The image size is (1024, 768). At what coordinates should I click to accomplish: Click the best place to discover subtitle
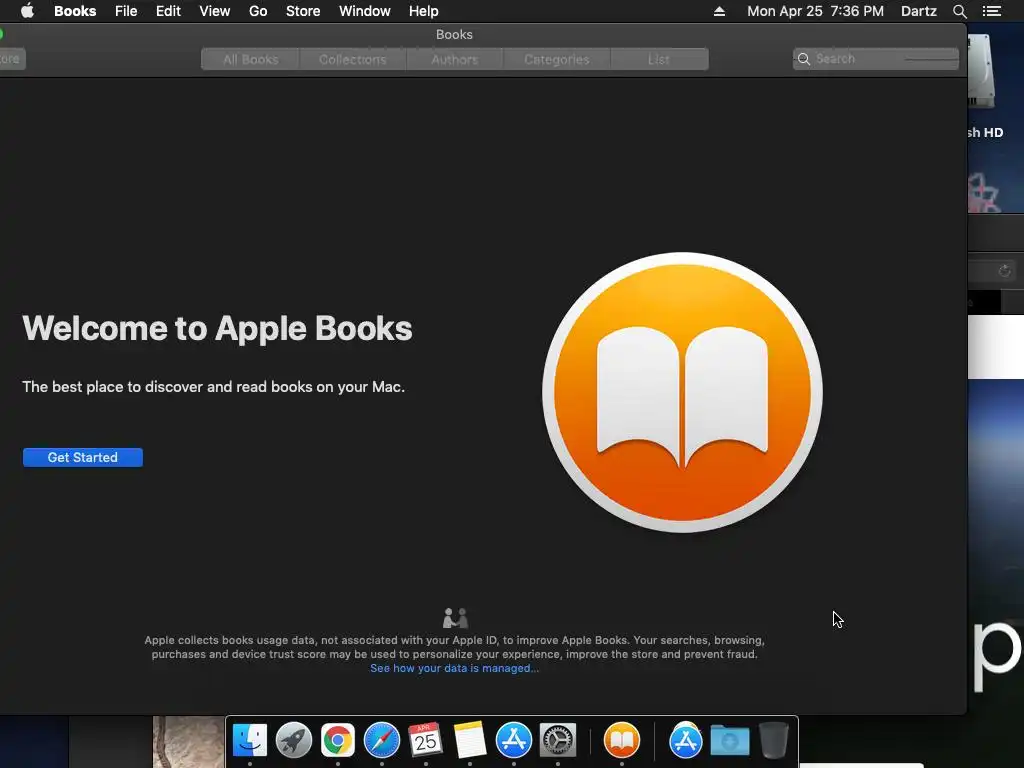click(x=214, y=387)
